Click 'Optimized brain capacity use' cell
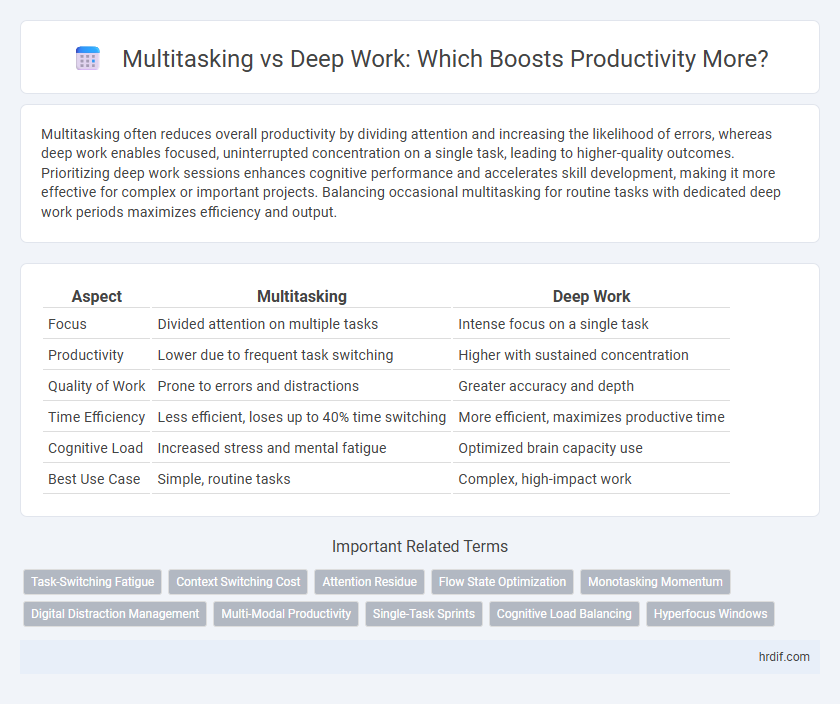Image resolution: width=840 pixels, height=704 pixels. pyautogui.click(x=591, y=448)
